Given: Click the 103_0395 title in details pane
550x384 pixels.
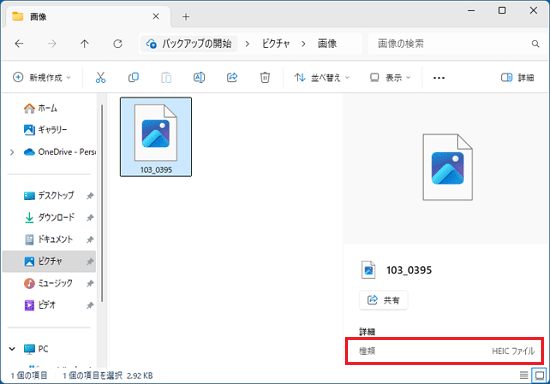Looking at the screenshot, I should point(409,270).
